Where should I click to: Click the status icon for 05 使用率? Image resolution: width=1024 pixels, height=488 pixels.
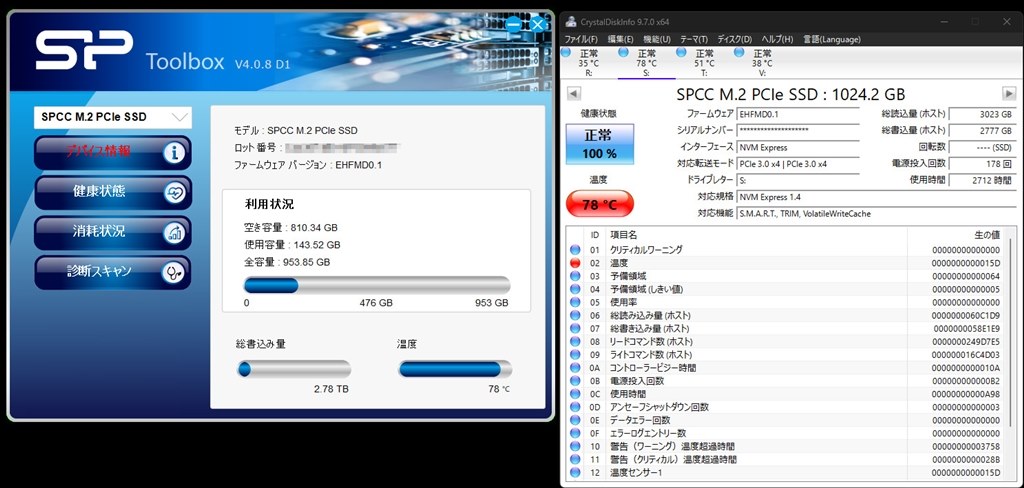[x=575, y=302]
